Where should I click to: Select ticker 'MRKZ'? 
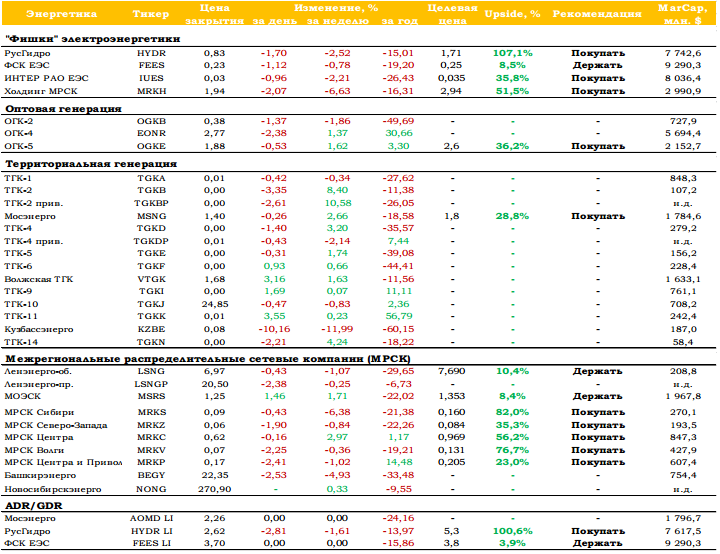coord(151,425)
